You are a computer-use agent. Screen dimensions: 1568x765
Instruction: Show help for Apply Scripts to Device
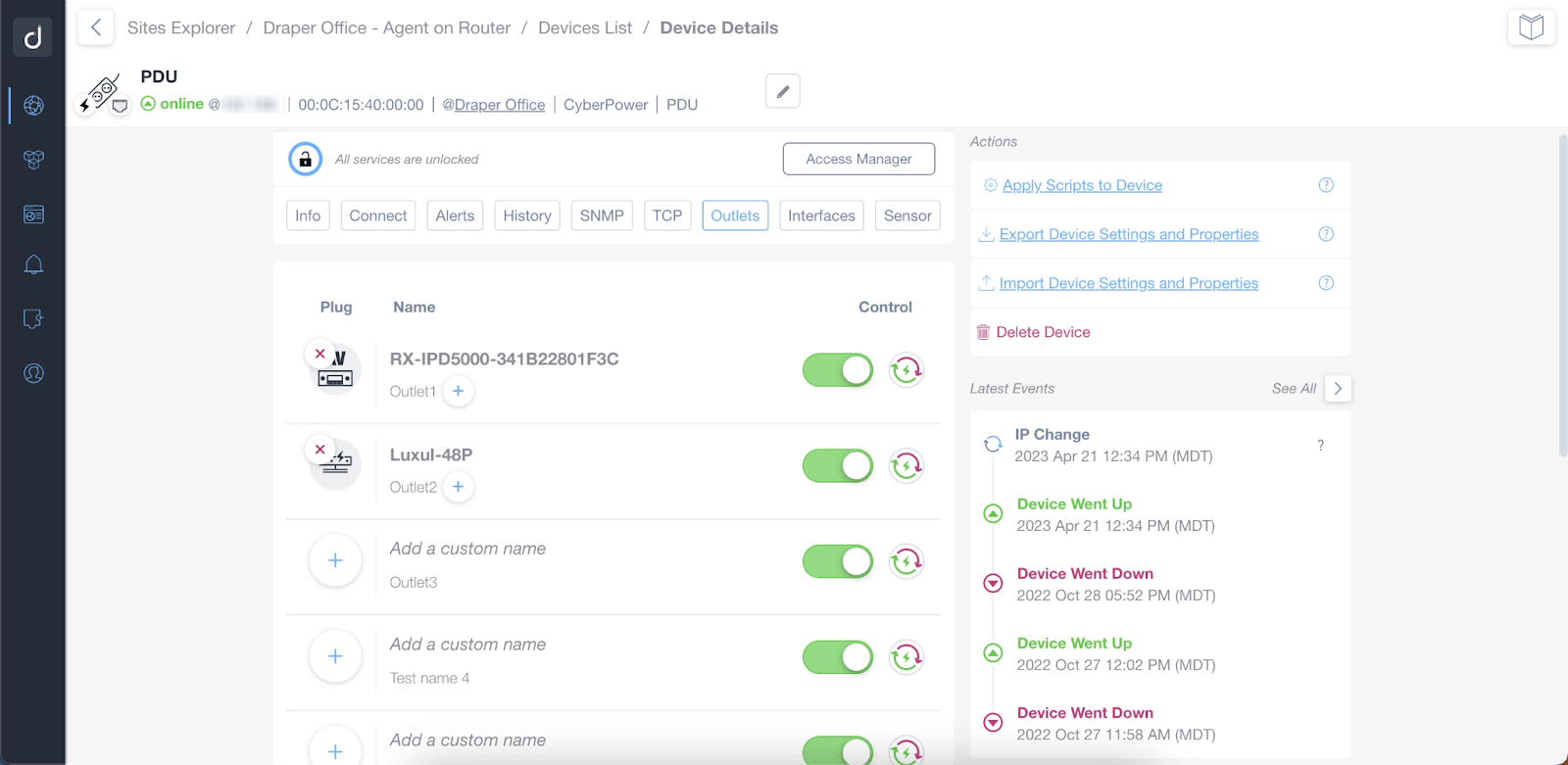(x=1326, y=185)
